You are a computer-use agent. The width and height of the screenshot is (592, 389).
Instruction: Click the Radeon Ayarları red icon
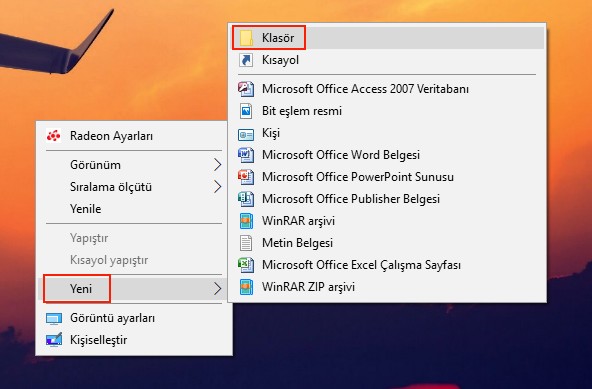(53, 136)
